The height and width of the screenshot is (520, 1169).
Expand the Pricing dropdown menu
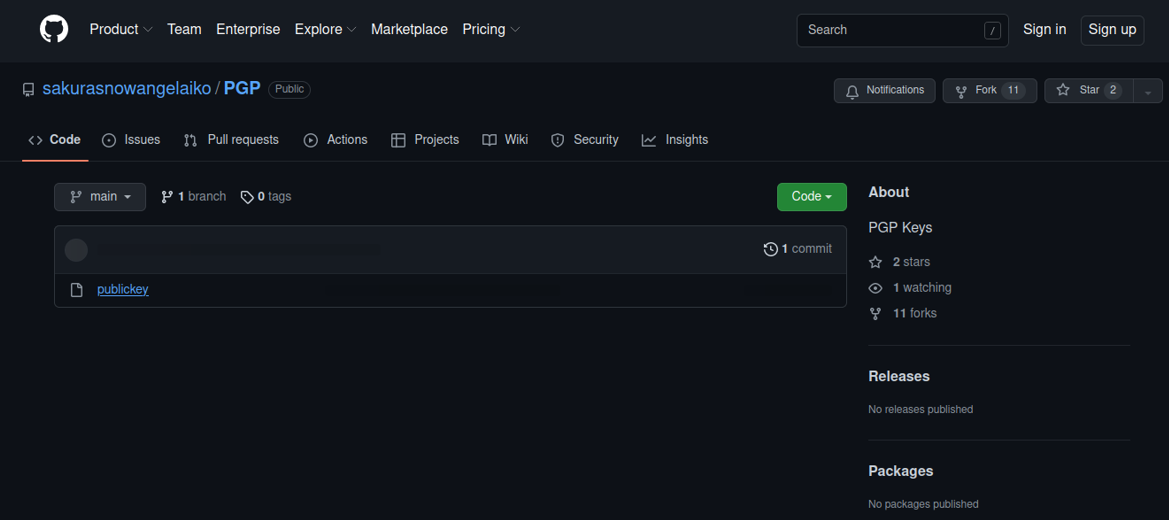tap(491, 29)
